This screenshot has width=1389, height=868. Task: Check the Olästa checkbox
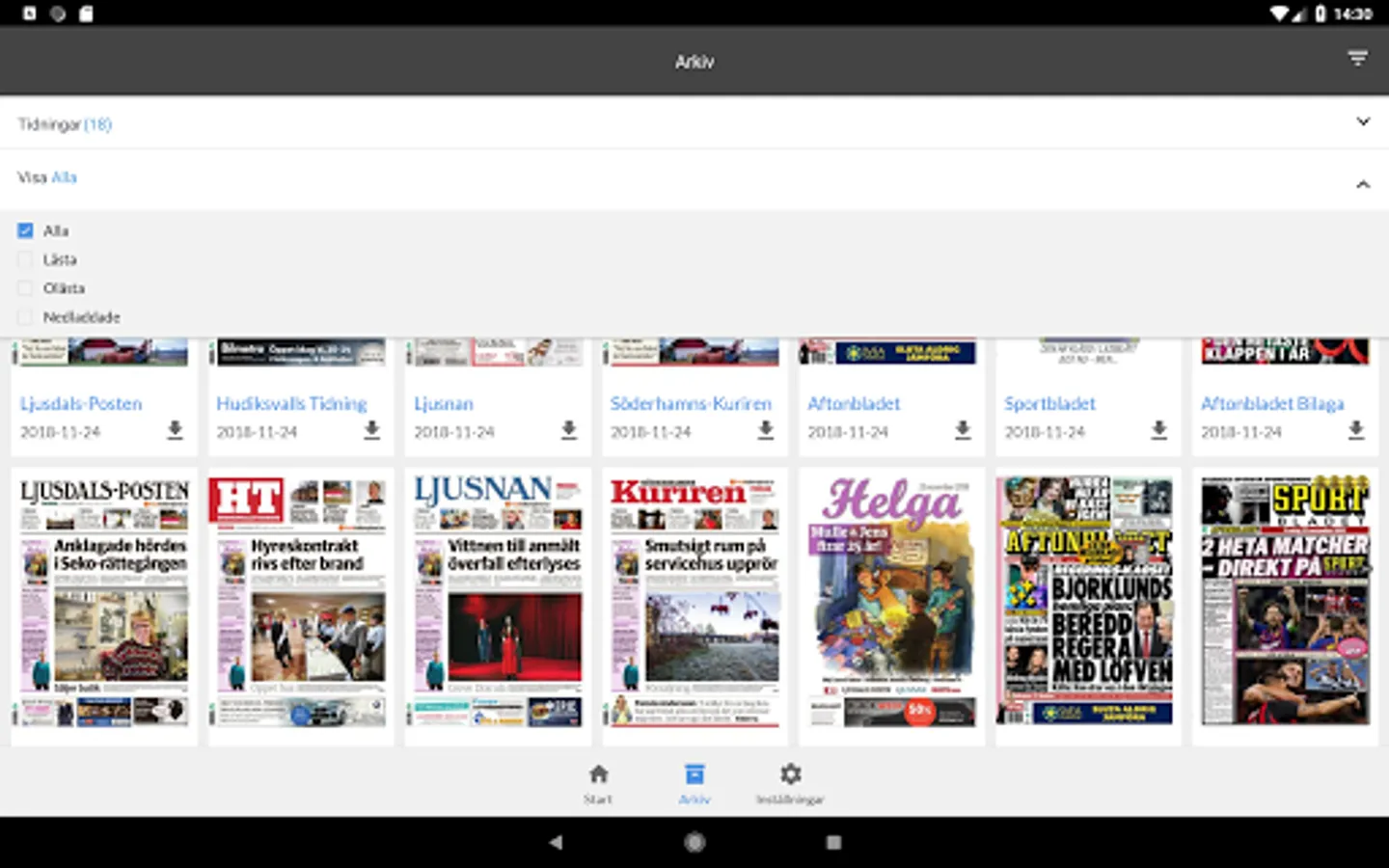click(x=25, y=287)
